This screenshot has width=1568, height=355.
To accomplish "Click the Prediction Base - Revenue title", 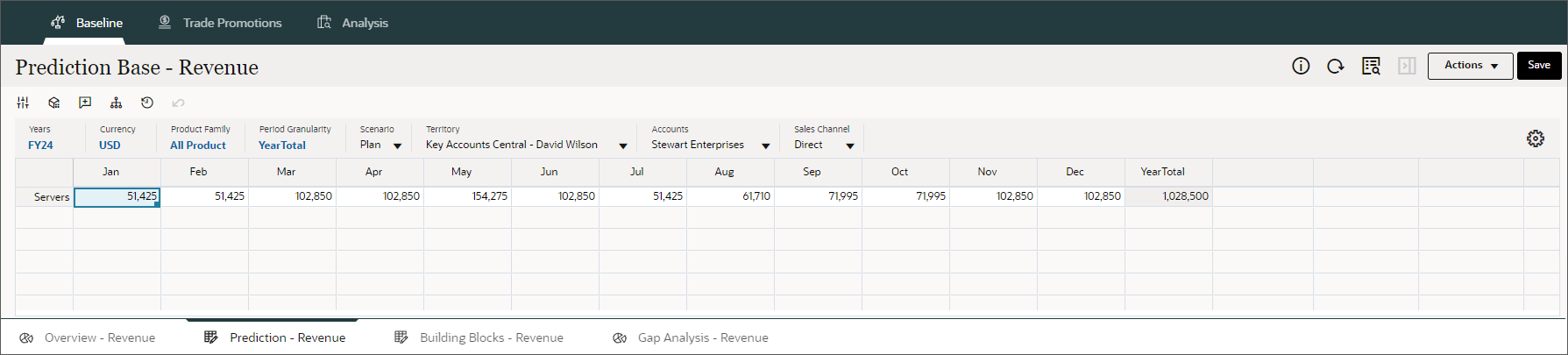I will (137, 67).
